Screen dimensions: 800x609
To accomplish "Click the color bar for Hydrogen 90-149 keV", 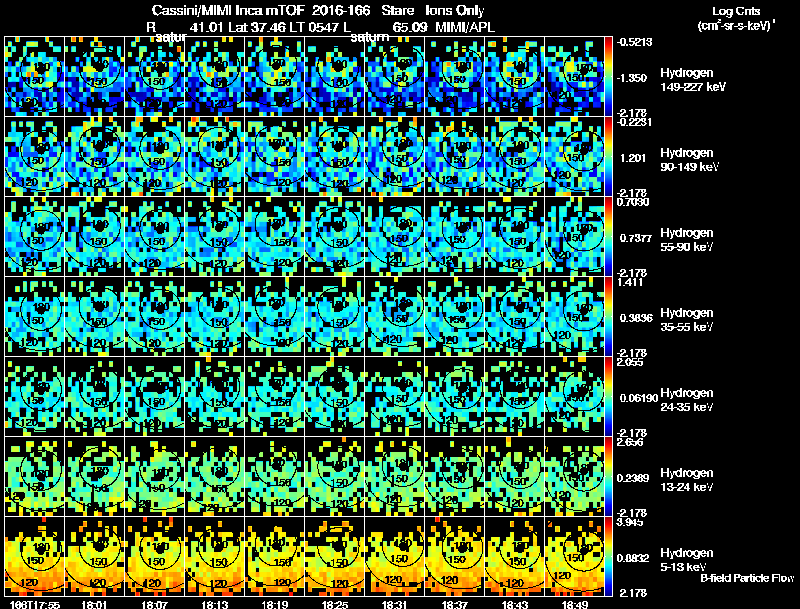I will 609,157.
